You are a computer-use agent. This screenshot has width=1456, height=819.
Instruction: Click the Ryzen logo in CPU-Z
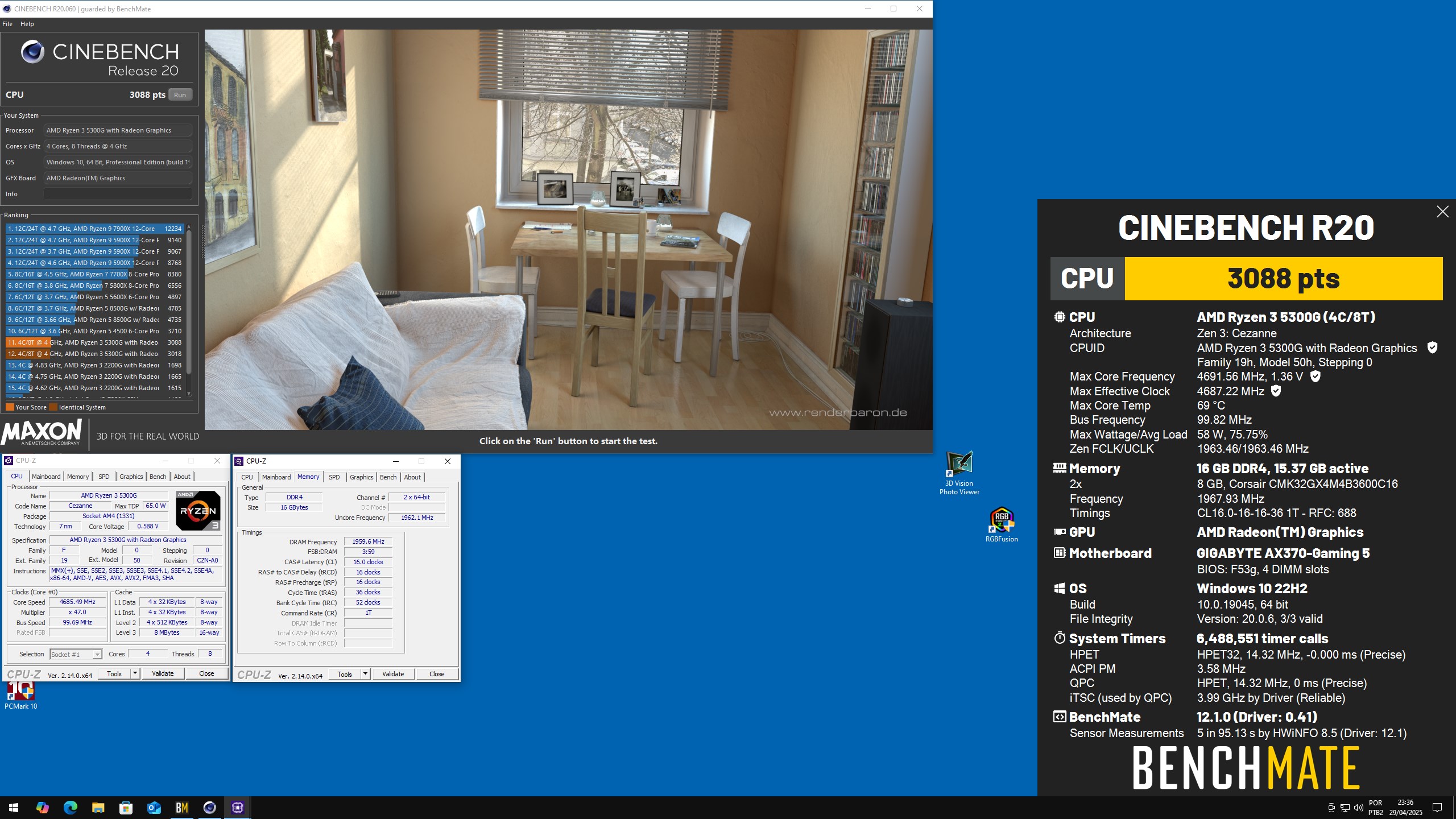tap(197, 510)
